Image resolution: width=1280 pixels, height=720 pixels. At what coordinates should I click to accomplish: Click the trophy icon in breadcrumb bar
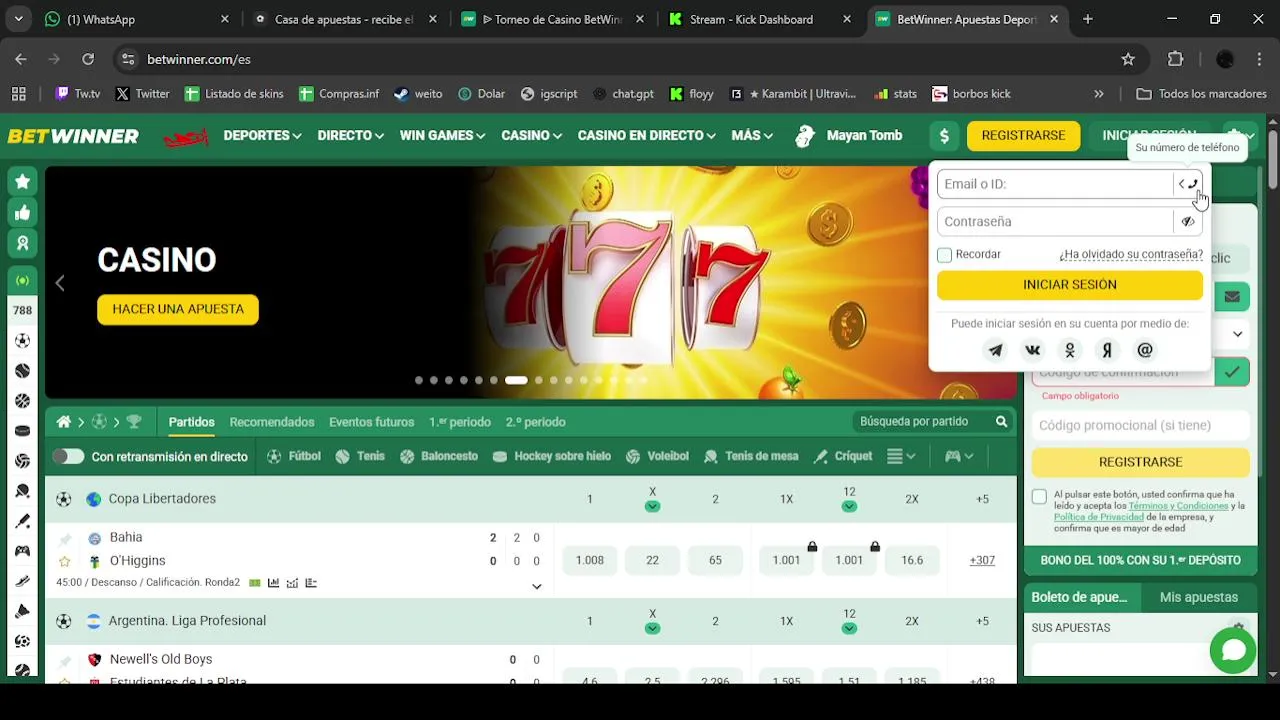(x=134, y=422)
